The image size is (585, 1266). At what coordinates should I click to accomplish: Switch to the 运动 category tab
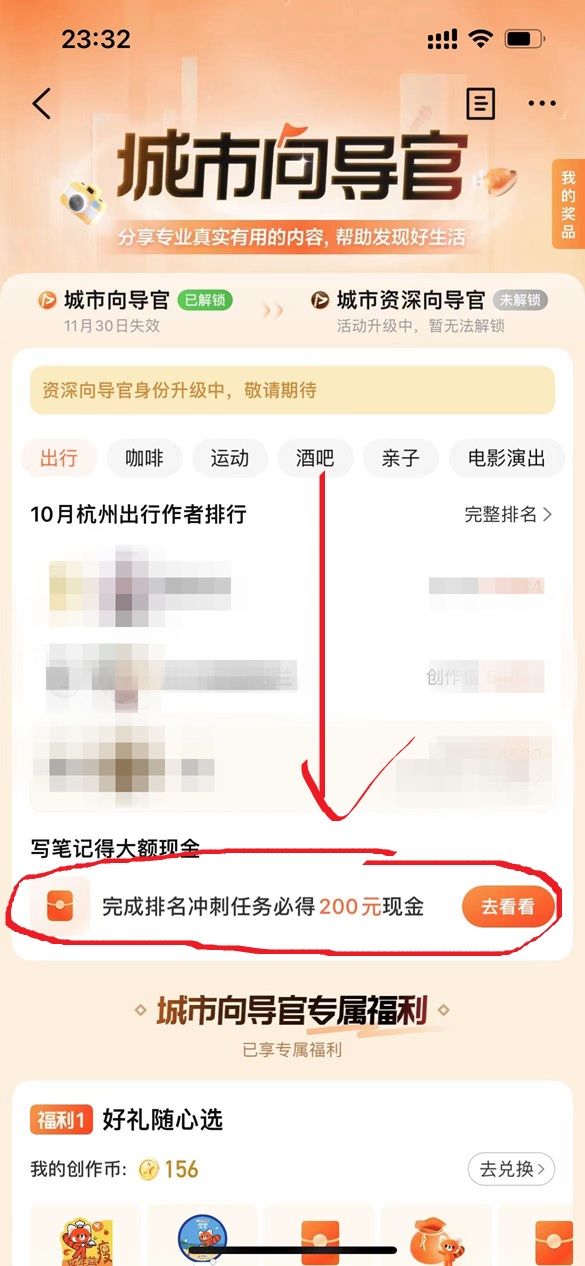click(x=230, y=459)
